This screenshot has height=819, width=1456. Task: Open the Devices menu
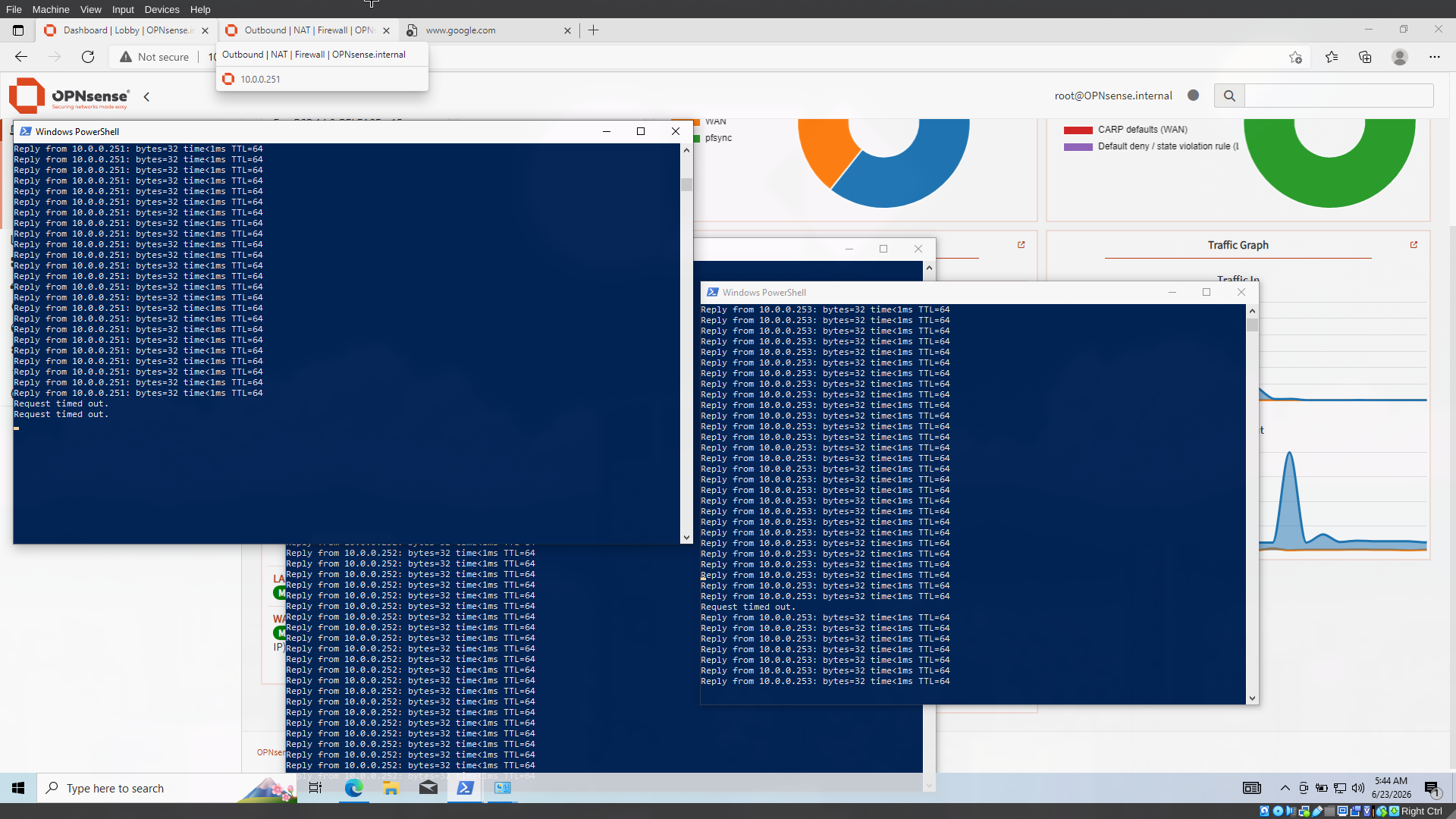162,9
